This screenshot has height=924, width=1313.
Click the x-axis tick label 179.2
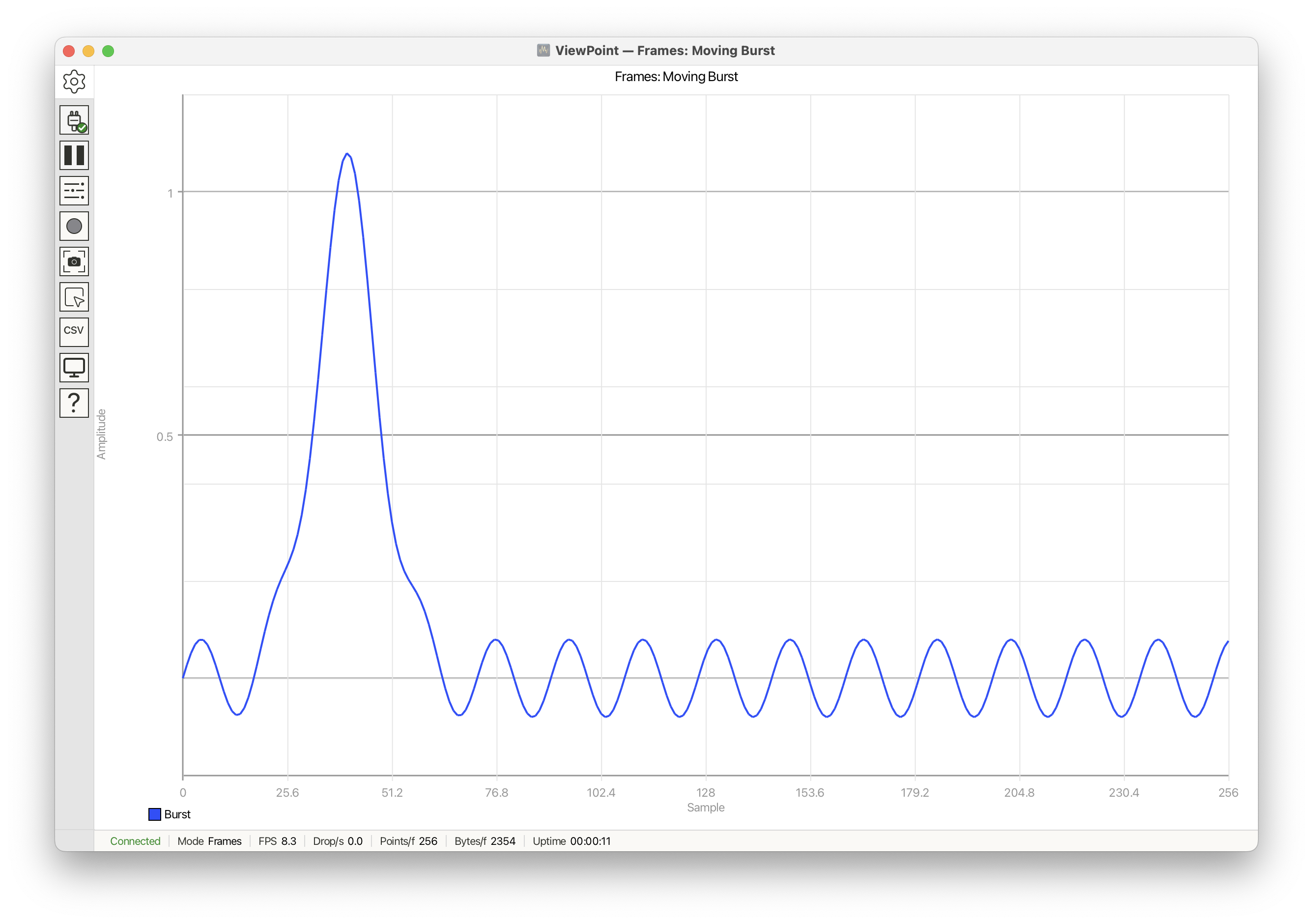tap(914, 792)
